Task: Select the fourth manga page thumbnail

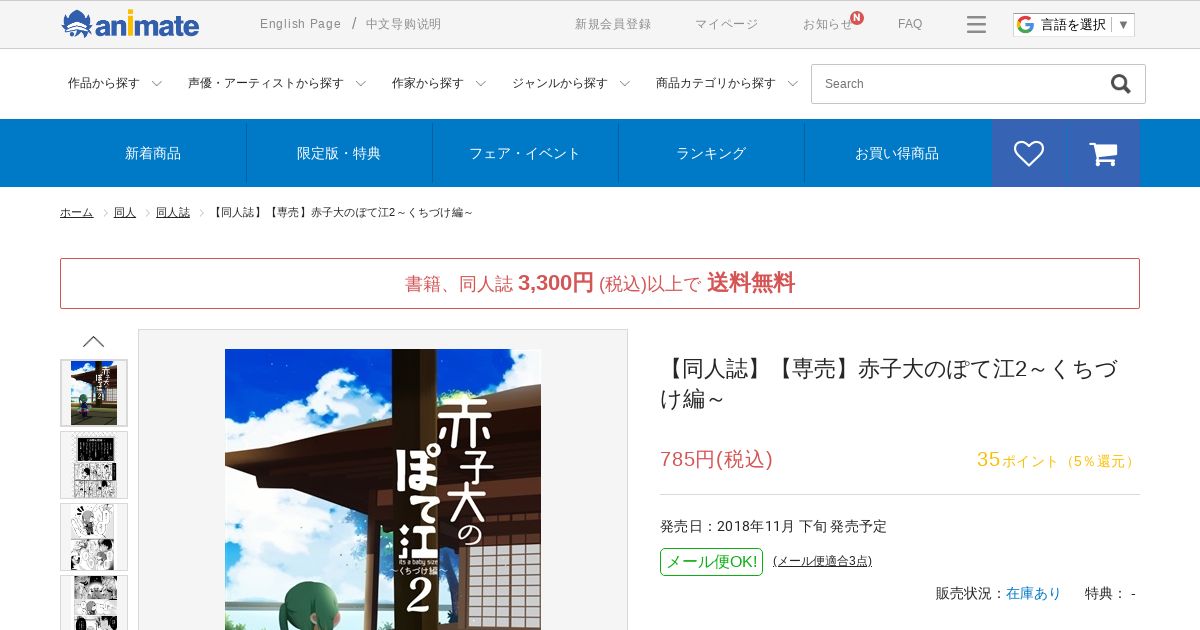Action: click(x=94, y=603)
